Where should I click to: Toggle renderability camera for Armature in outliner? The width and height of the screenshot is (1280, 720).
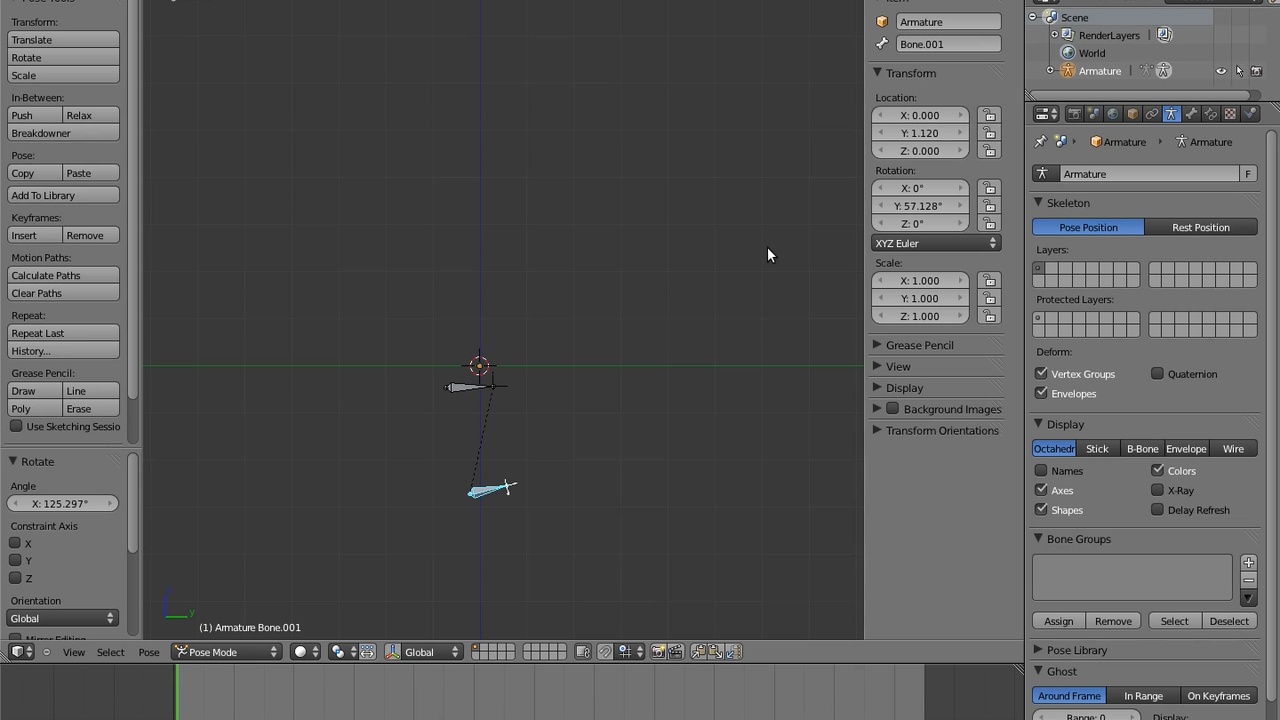[x=1257, y=71]
